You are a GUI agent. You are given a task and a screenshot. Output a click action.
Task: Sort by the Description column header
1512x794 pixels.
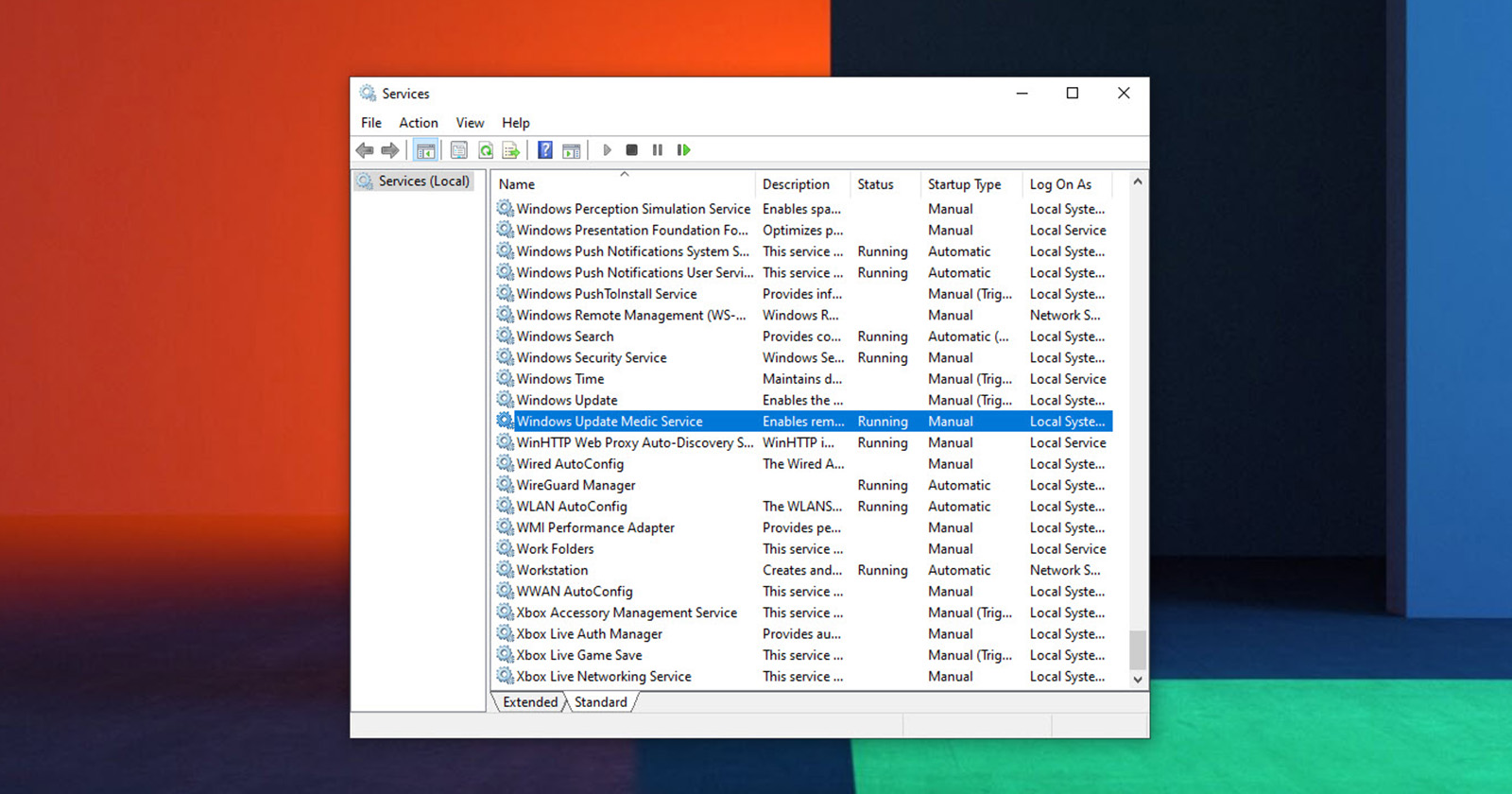802,184
